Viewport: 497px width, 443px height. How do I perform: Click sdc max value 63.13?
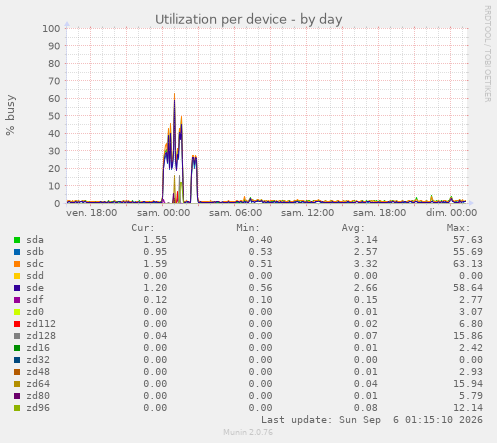pyautogui.click(x=468, y=264)
